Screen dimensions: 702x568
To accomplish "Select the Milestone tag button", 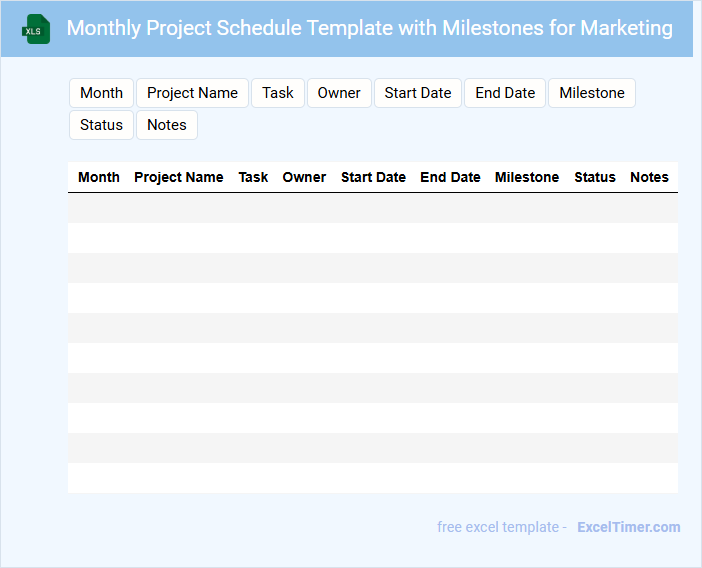I will (x=592, y=93).
